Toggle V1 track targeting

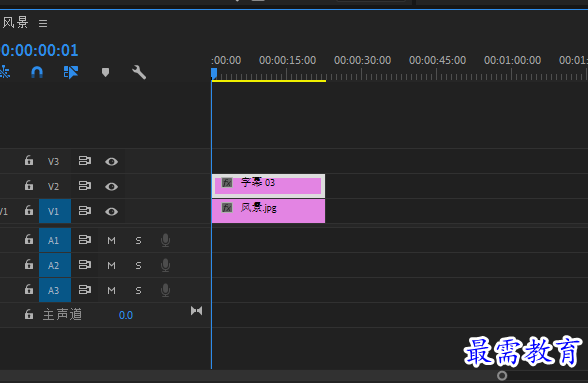(x=55, y=212)
